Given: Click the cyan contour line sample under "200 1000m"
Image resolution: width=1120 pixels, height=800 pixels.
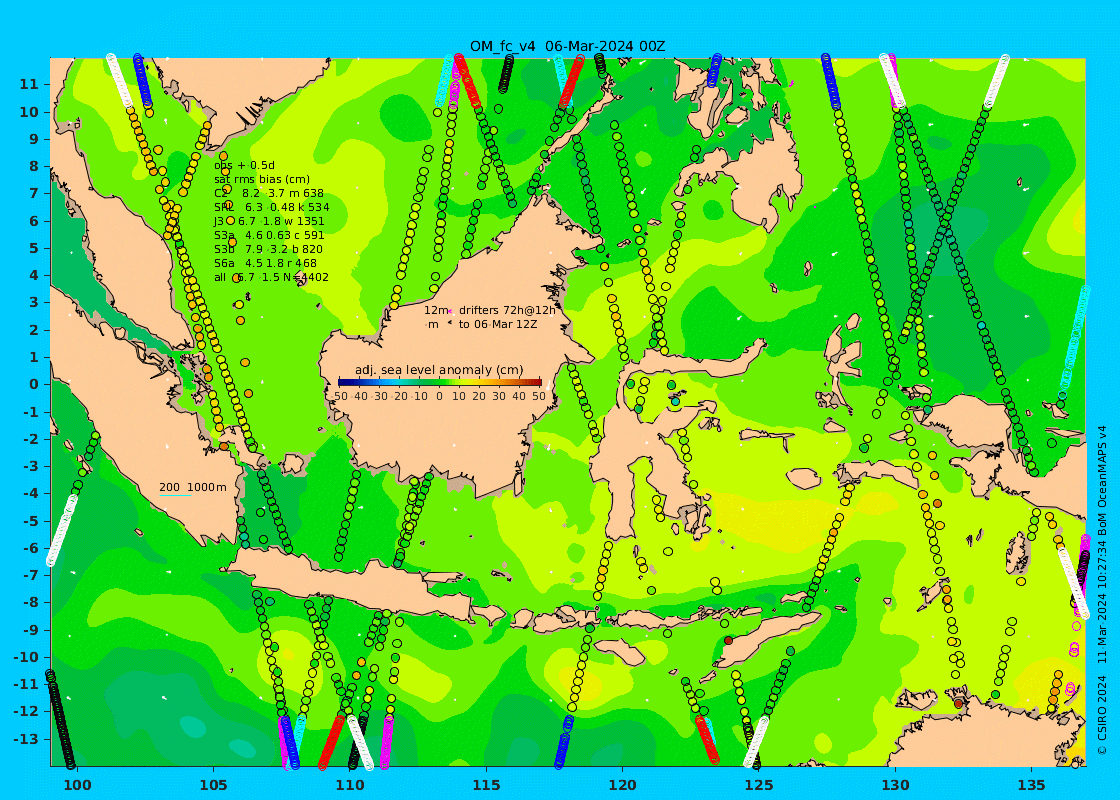Looking at the screenshot, I should (x=175, y=495).
